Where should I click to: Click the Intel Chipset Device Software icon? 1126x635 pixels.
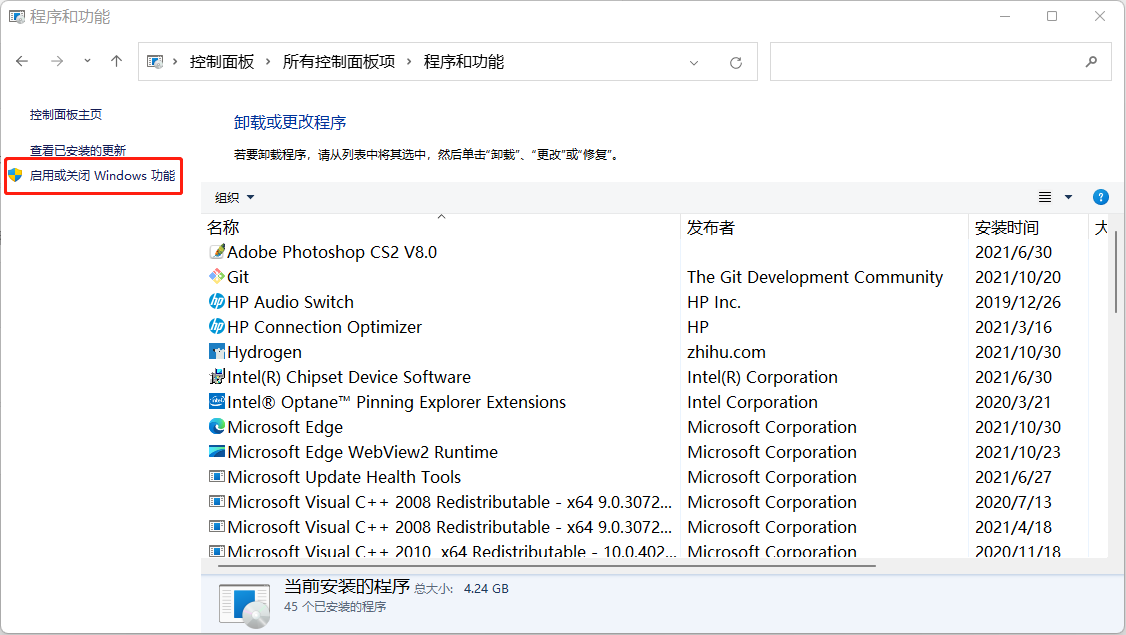click(x=217, y=377)
